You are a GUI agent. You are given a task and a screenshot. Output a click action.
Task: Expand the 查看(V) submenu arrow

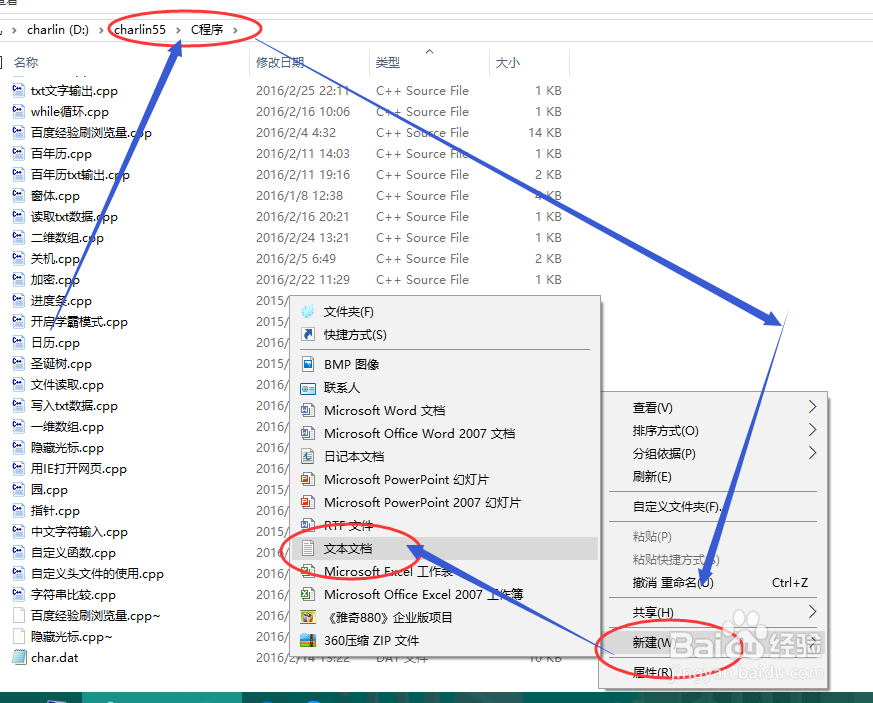pos(812,407)
